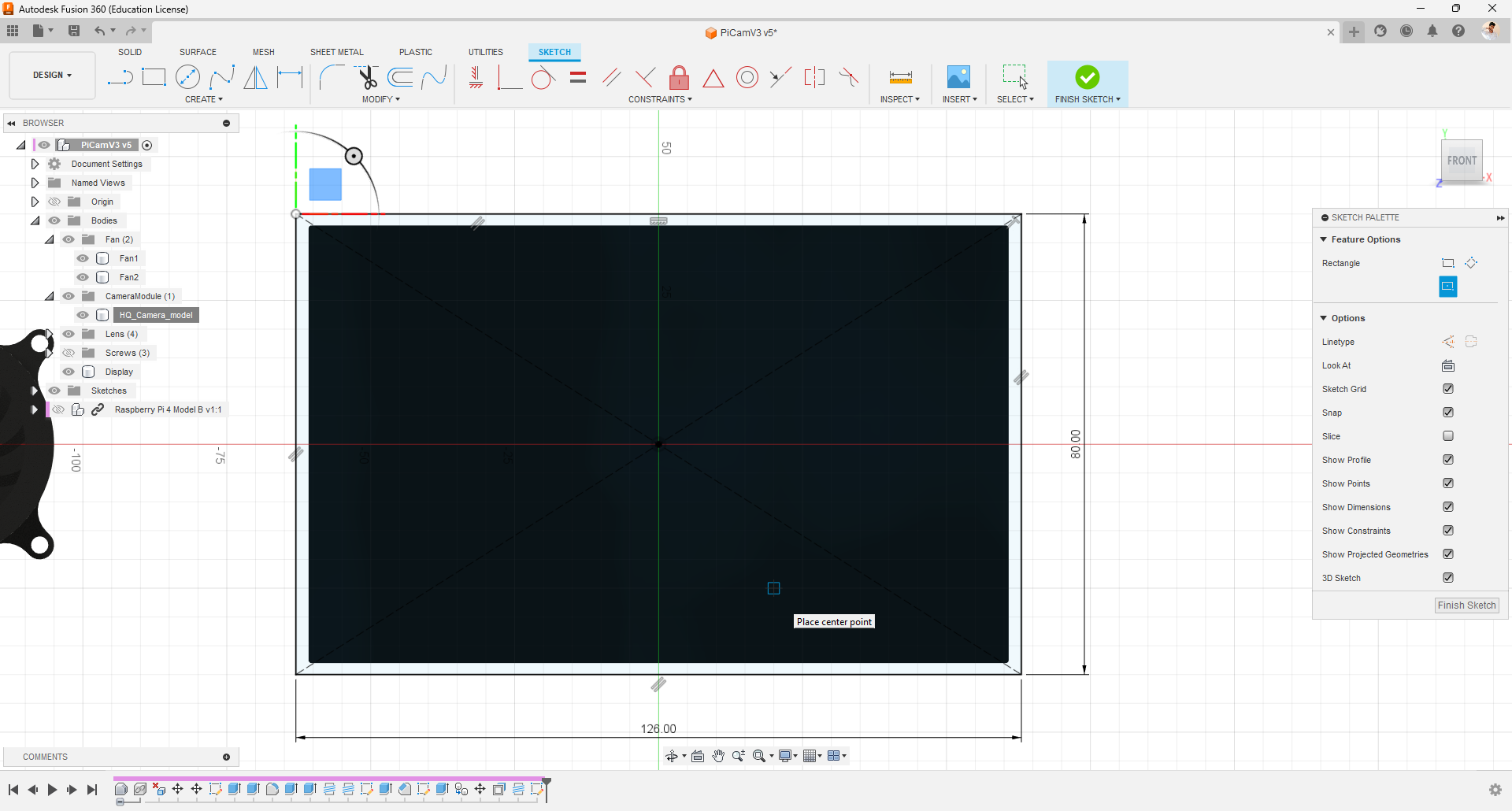The width and height of the screenshot is (1512, 811).
Task: Switch to the SHEET METAL tab
Action: tap(337, 52)
